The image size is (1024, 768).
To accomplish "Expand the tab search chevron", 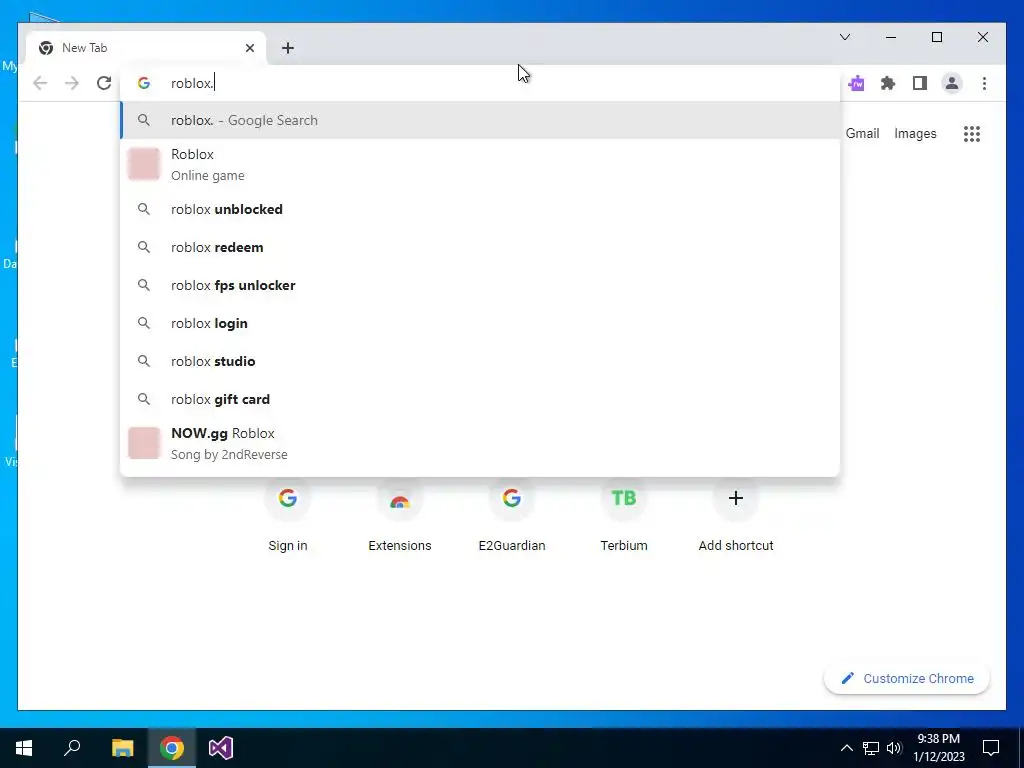I will [844, 37].
